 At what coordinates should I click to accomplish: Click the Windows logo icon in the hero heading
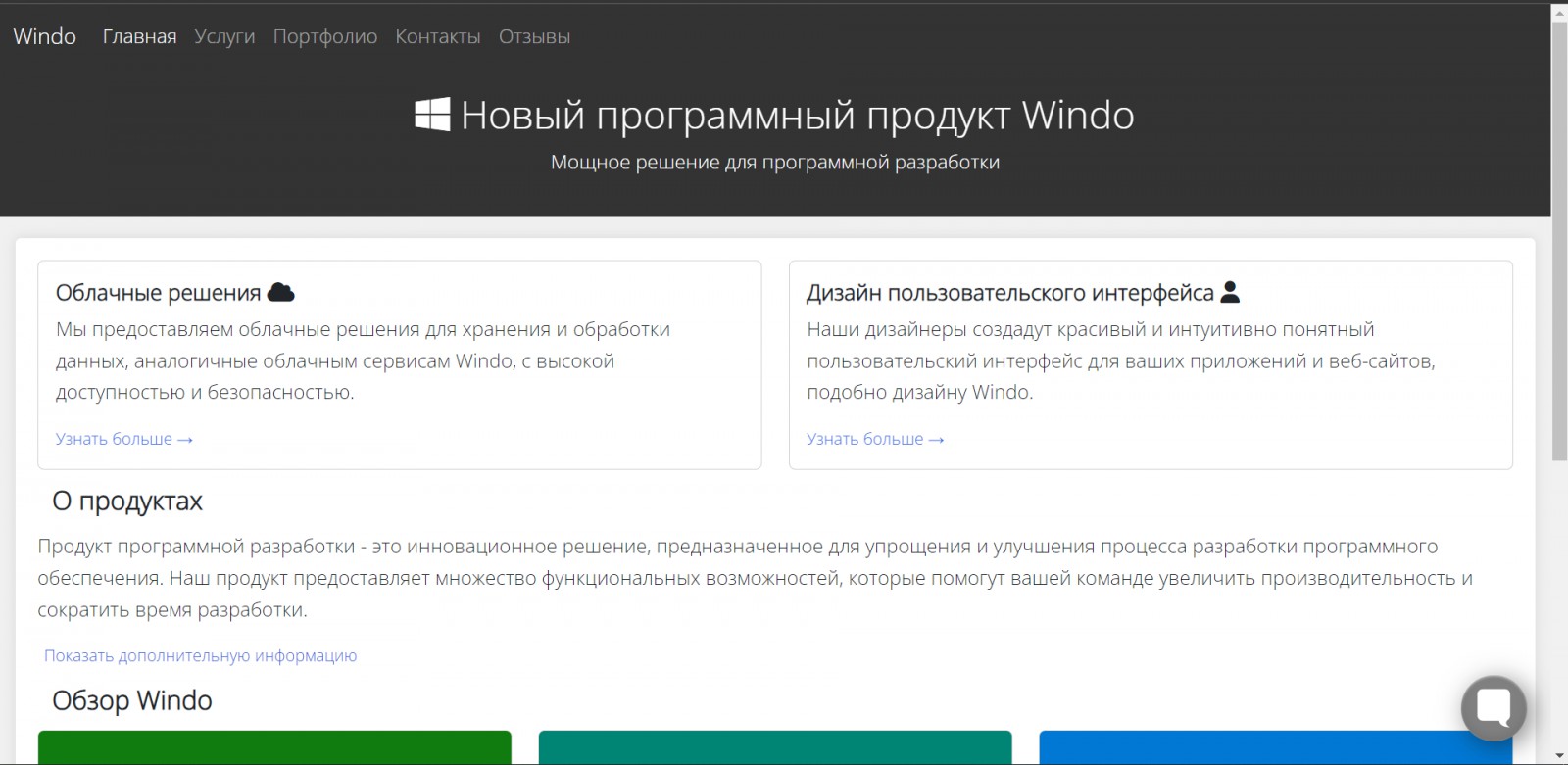(432, 115)
